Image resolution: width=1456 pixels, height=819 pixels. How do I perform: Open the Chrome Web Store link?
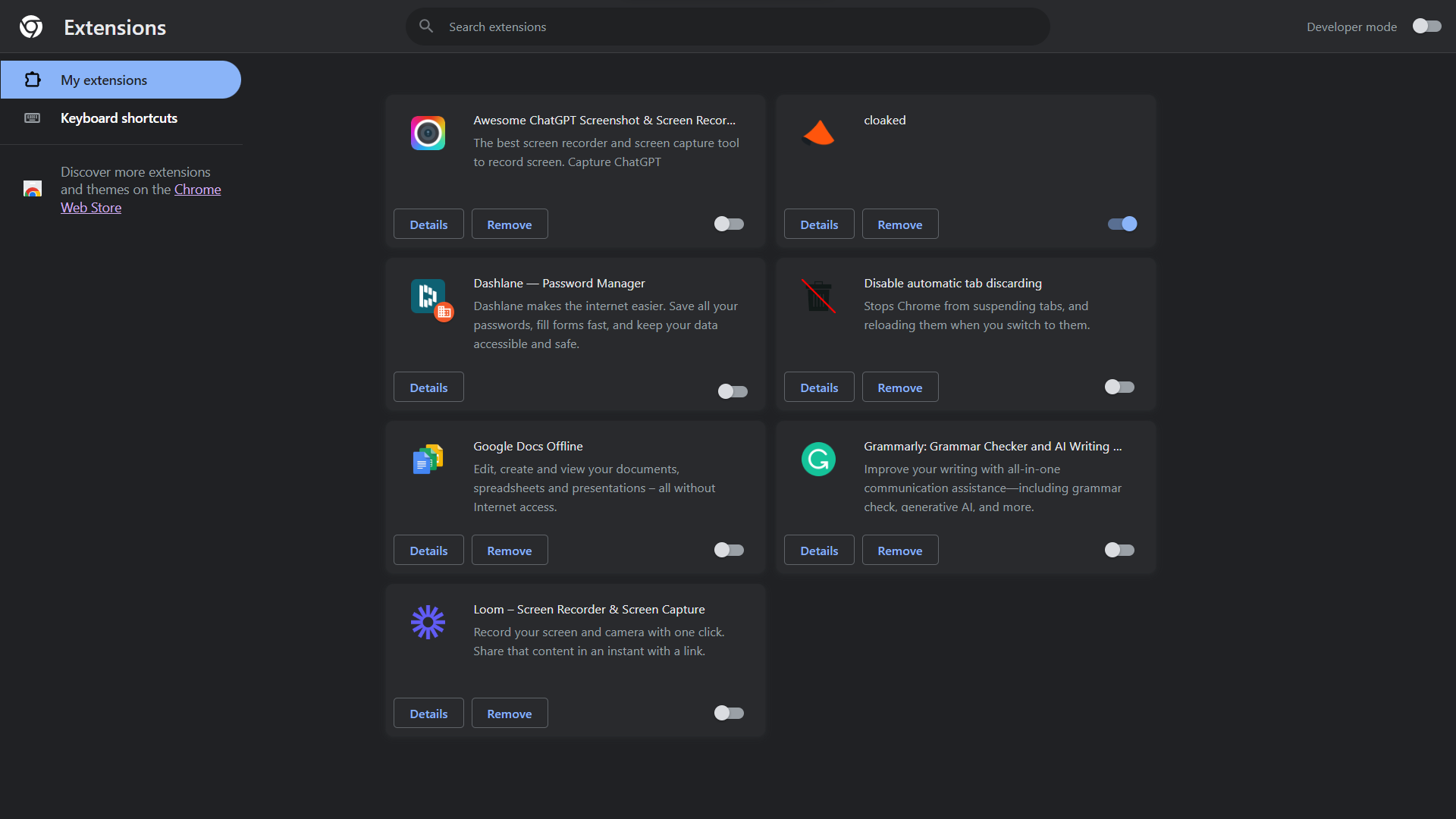click(141, 198)
